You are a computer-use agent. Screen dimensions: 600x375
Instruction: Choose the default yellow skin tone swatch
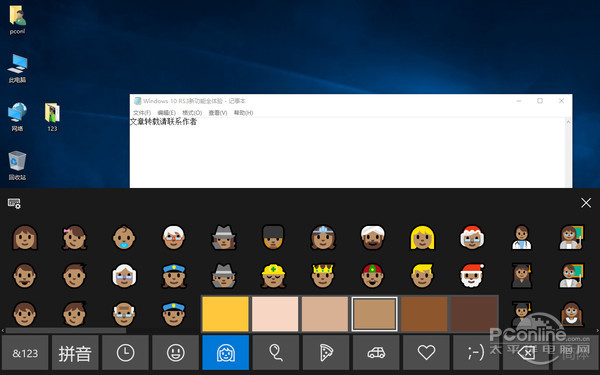pos(225,314)
